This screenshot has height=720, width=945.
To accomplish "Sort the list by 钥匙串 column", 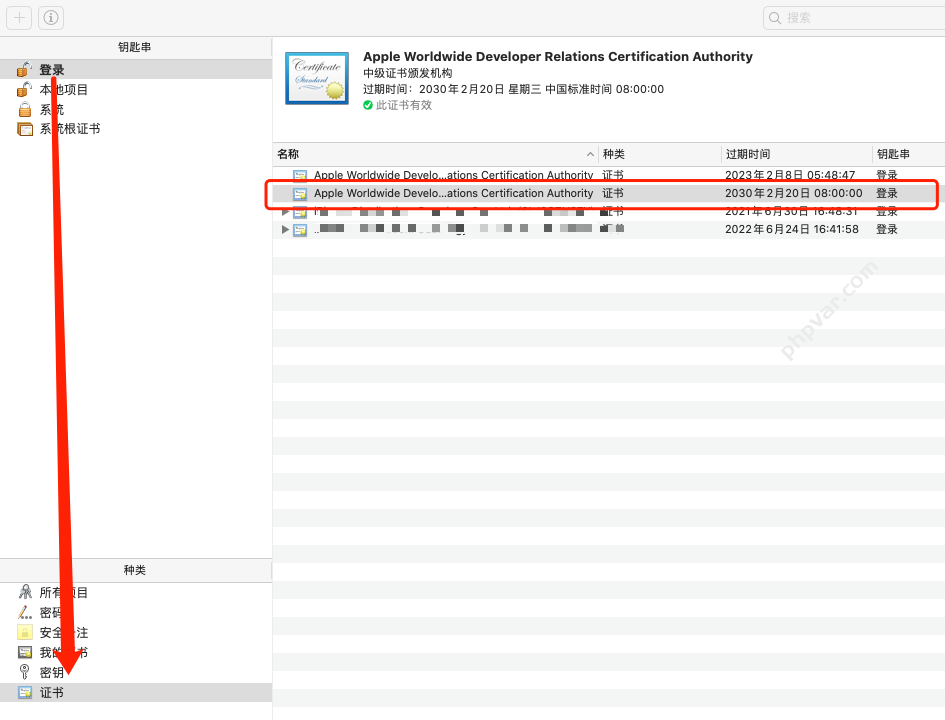I will pyautogui.click(x=909, y=154).
